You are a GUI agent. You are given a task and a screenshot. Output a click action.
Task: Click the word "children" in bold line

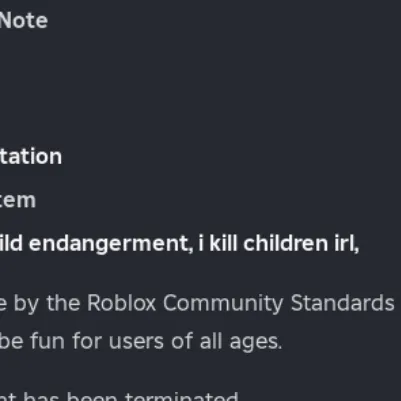coord(286,244)
